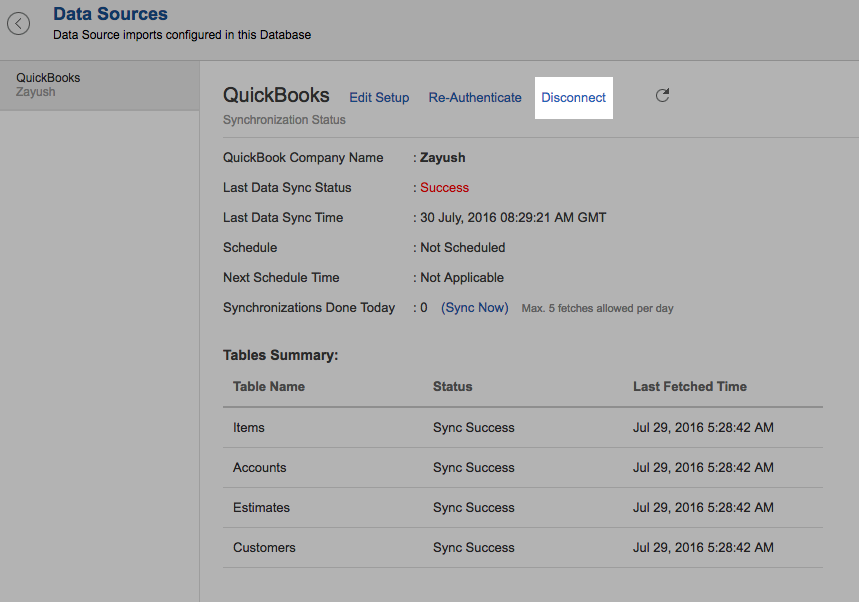Click the Last Data Sync Time value
859x602 pixels.
[x=513, y=218]
